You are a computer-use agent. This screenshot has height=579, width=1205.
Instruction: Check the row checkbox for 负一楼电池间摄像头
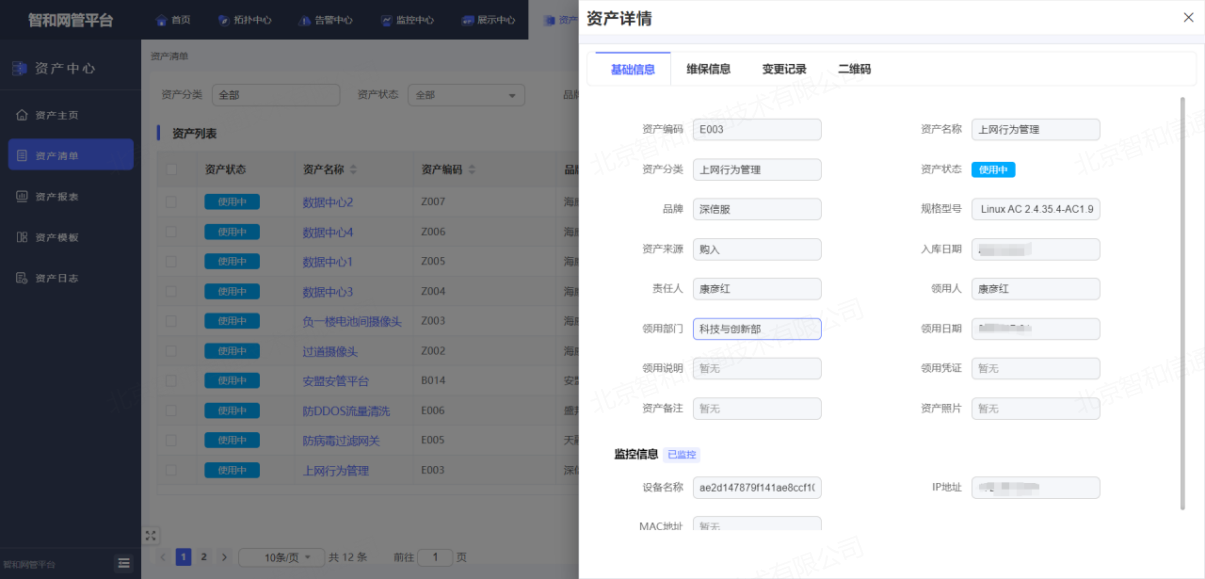point(172,321)
